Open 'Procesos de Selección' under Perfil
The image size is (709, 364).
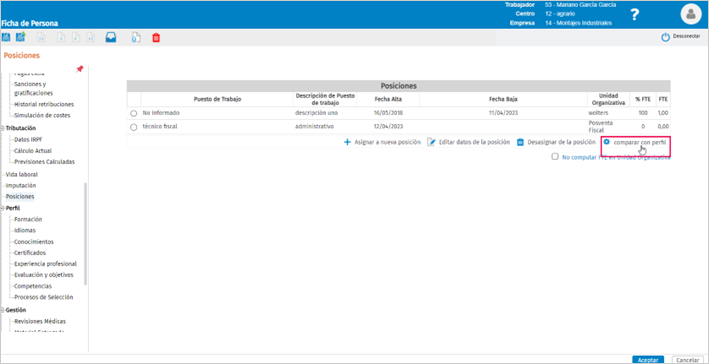point(44,298)
